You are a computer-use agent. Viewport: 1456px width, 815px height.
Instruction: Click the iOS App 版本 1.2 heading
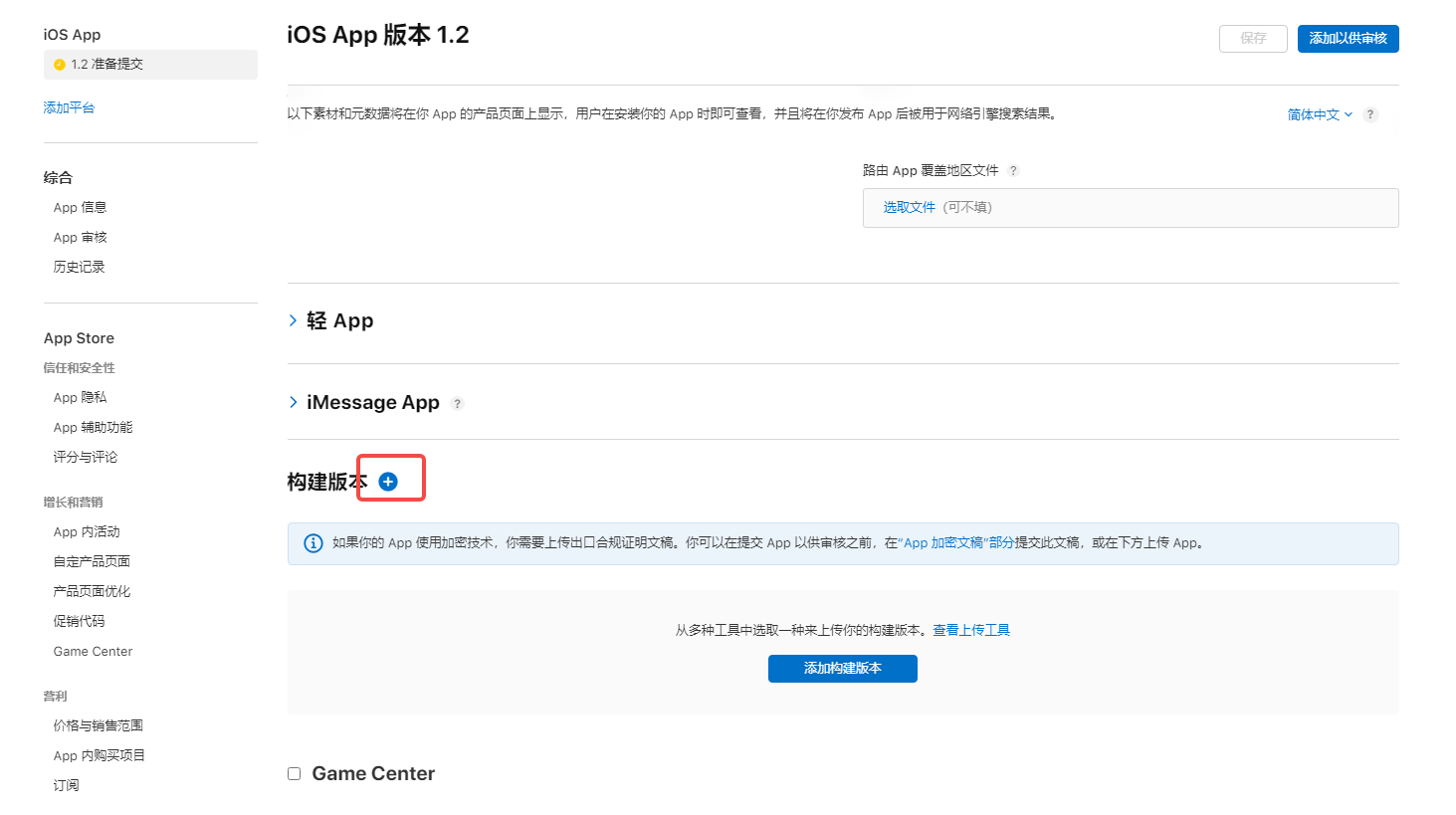click(x=378, y=35)
